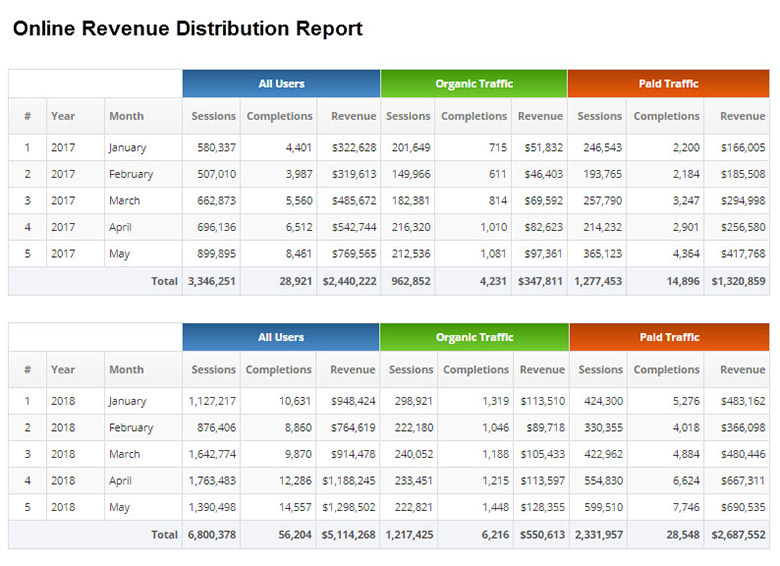This screenshot has height=566, width=780.
Task: Click April 2017 sessions value 696,136
Action: pos(214,228)
